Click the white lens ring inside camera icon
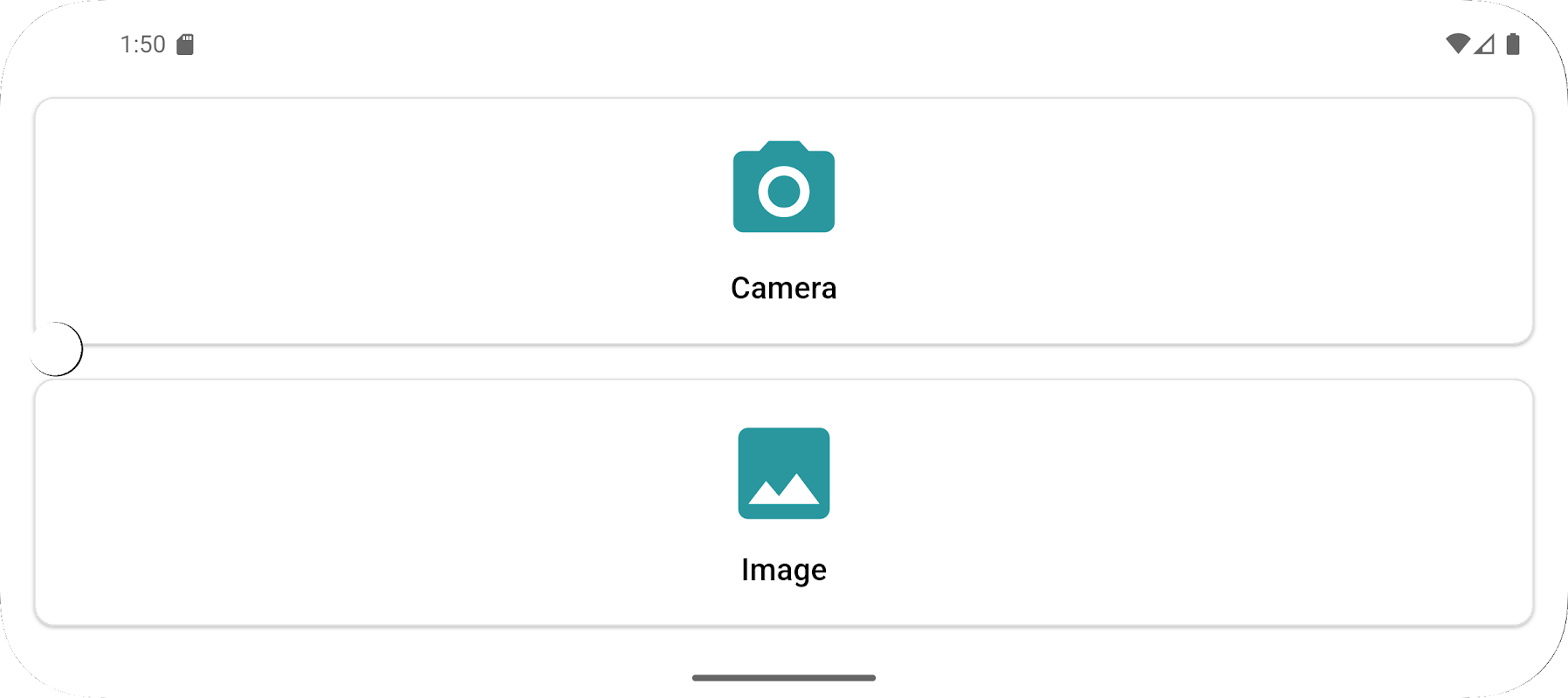 784,191
